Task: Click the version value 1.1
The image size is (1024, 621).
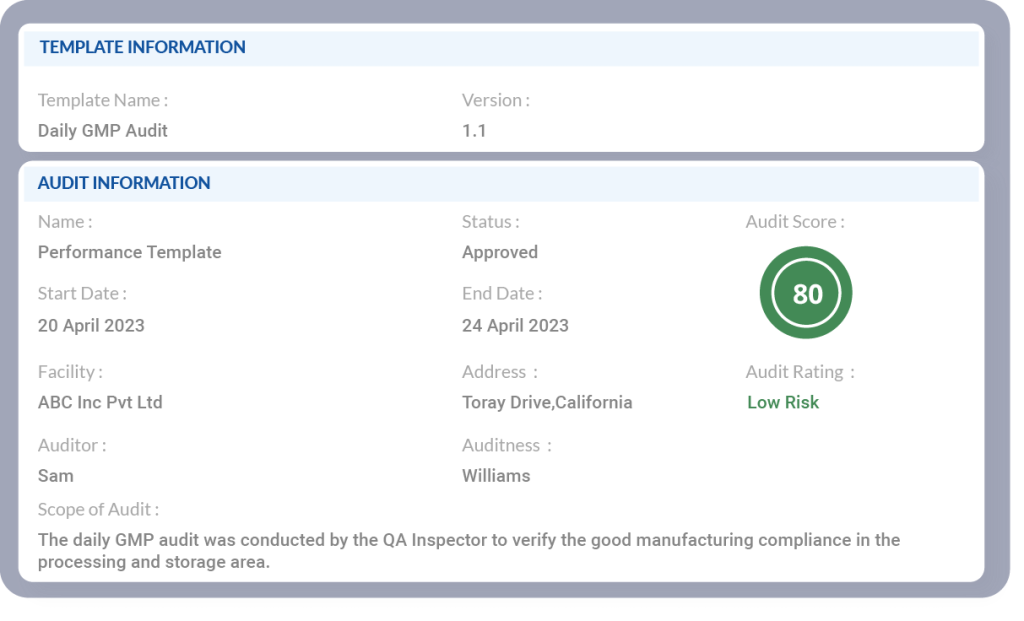Action: point(474,130)
